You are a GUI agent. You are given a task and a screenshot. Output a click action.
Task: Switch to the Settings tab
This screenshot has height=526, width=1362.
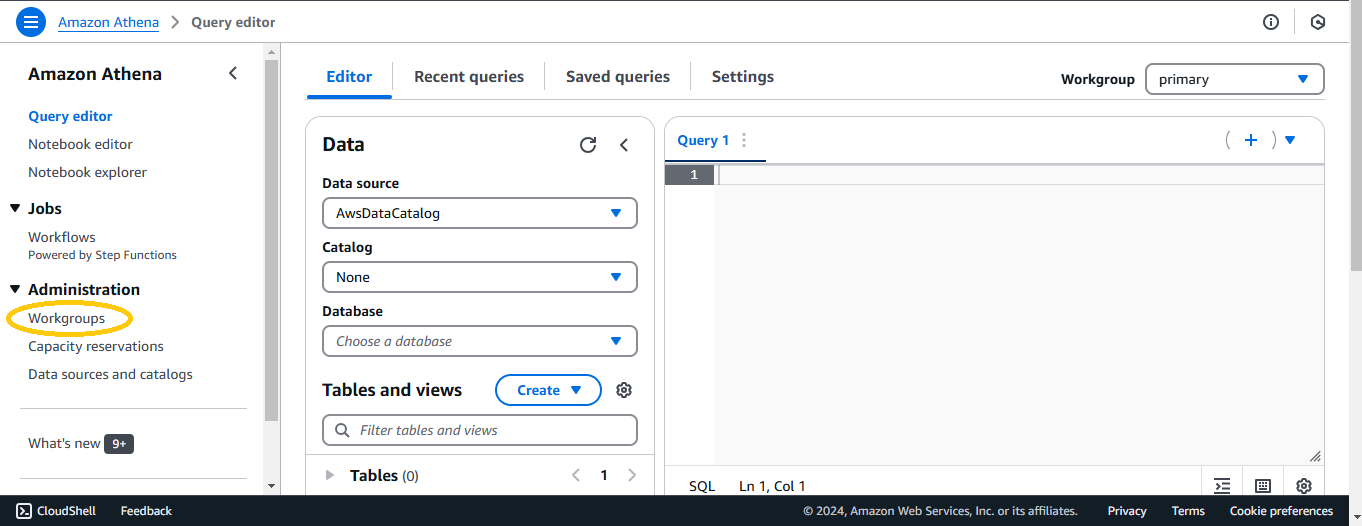[x=743, y=76]
